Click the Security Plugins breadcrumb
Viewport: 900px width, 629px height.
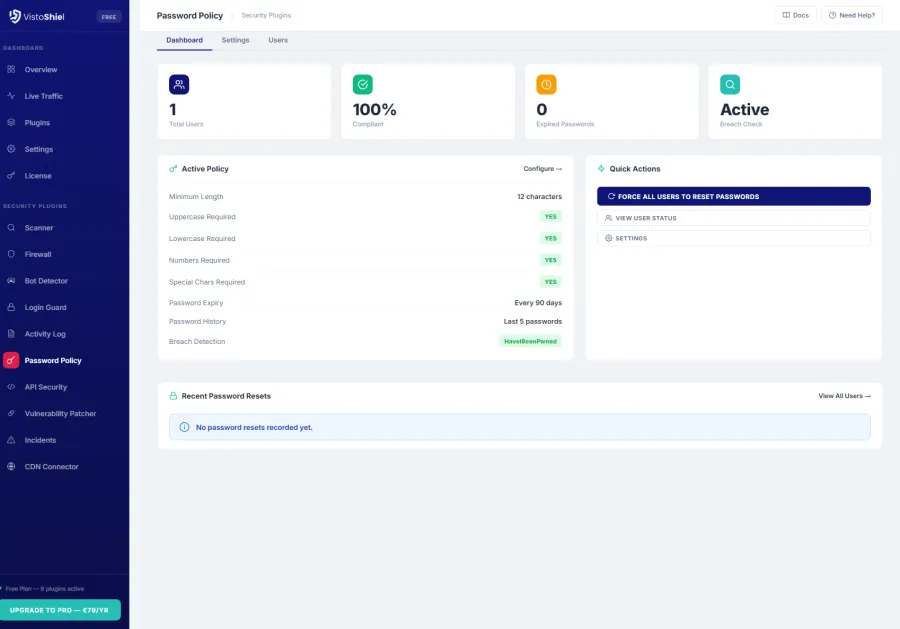coord(266,15)
